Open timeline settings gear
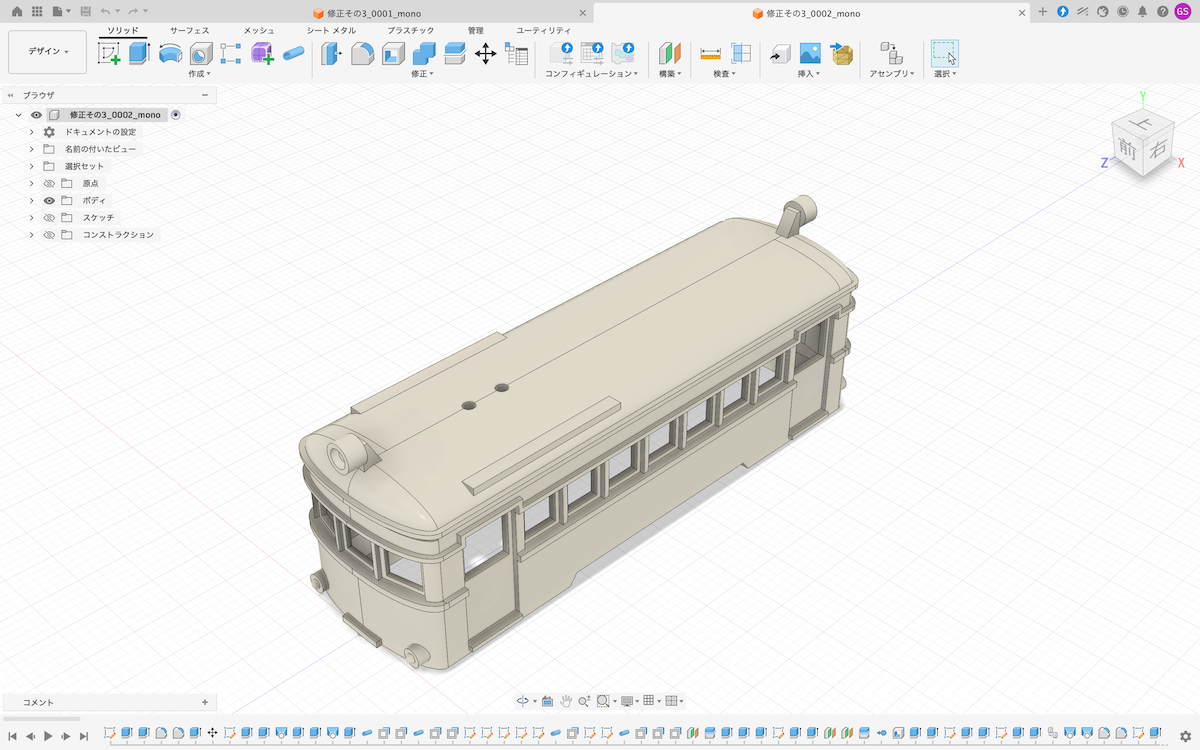The height and width of the screenshot is (750, 1200). [1186, 736]
